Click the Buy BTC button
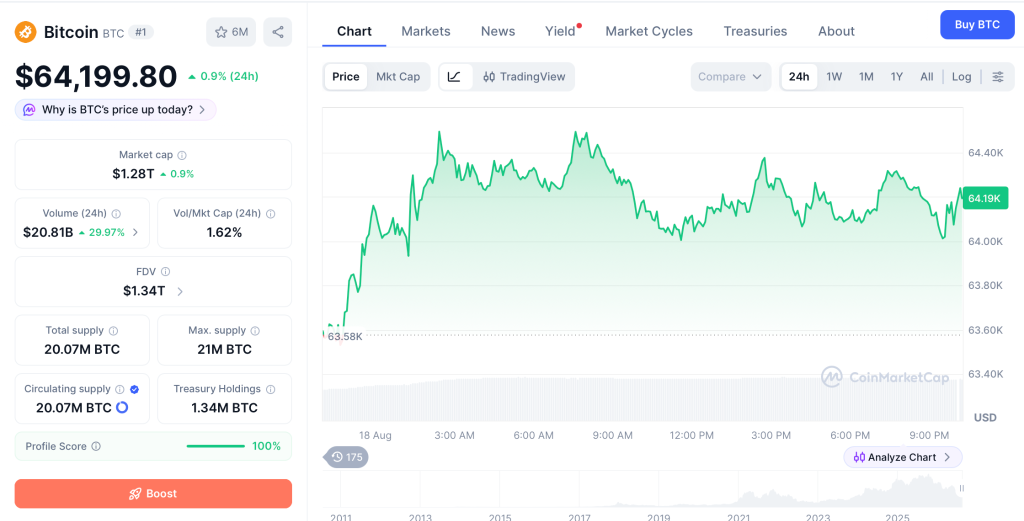Image resolution: width=1024 pixels, height=521 pixels. 977,25
